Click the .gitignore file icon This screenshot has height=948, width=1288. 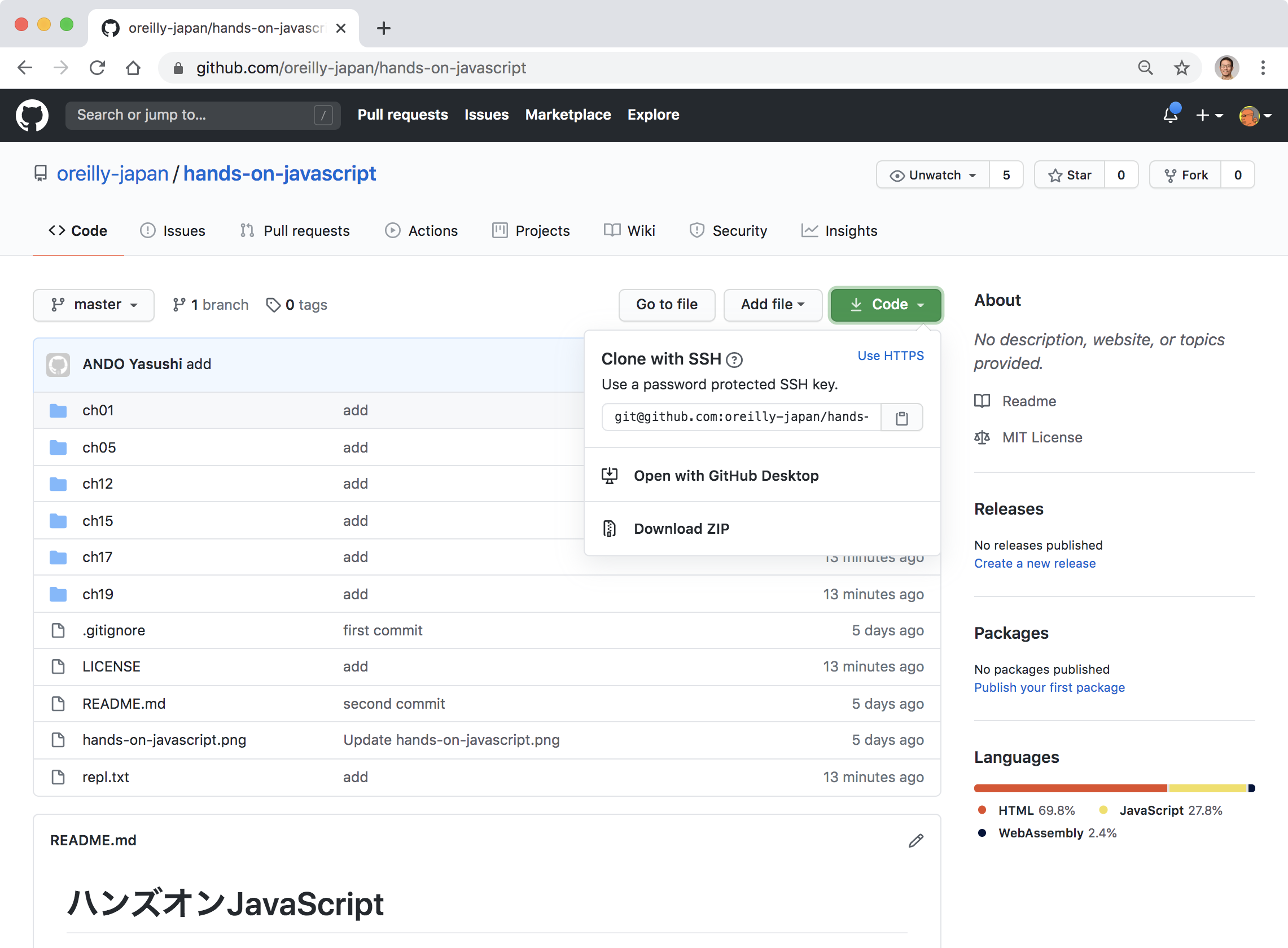tap(58, 631)
